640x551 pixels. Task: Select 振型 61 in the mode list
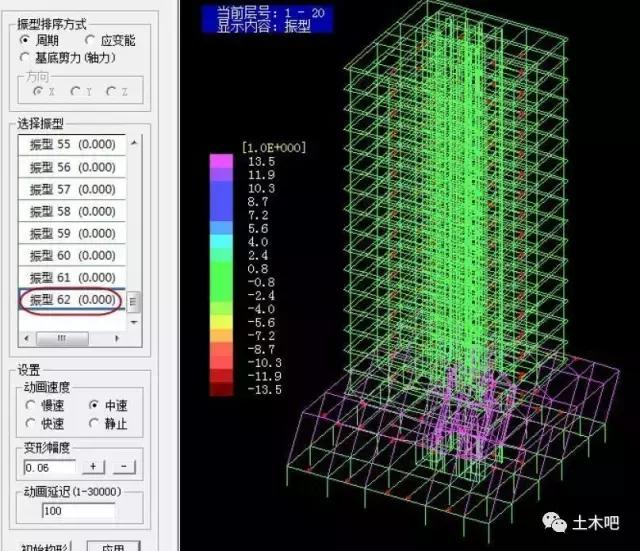click(72, 278)
